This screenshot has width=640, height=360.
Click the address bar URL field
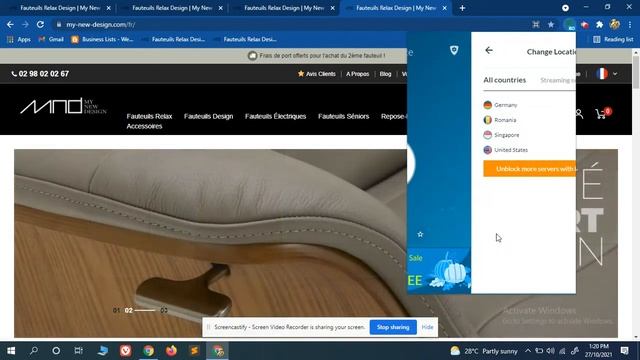[x=292, y=24]
